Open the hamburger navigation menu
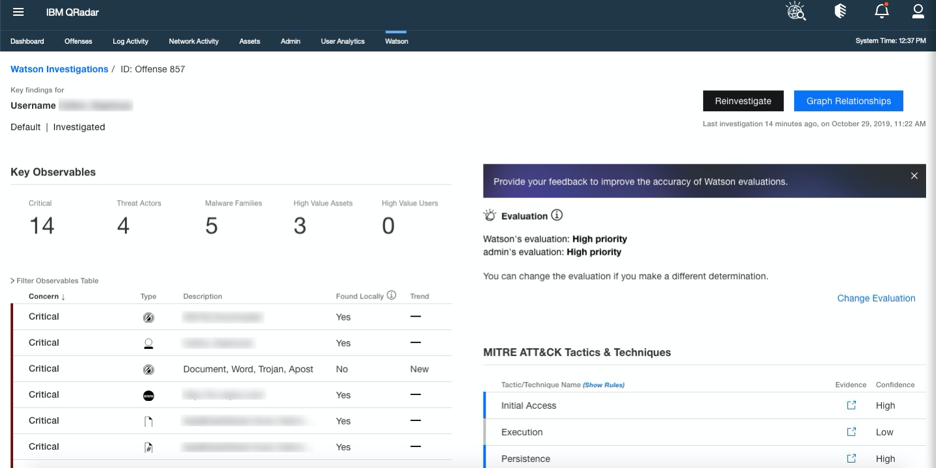936x468 pixels. point(19,12)
